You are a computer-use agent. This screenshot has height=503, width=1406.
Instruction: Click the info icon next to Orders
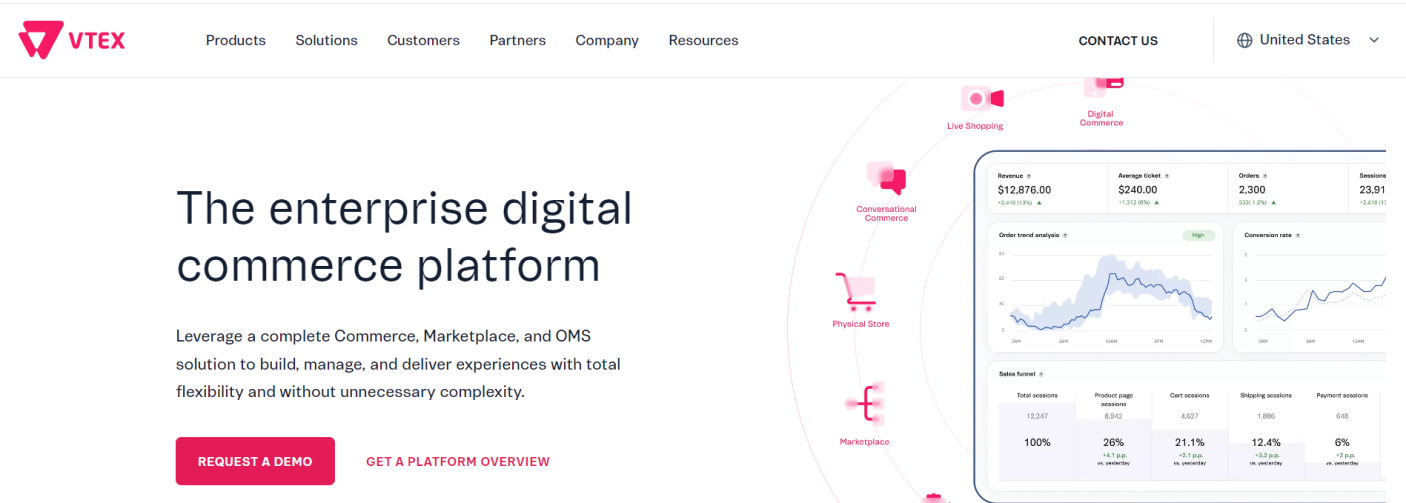click(x=1265, y=175)
